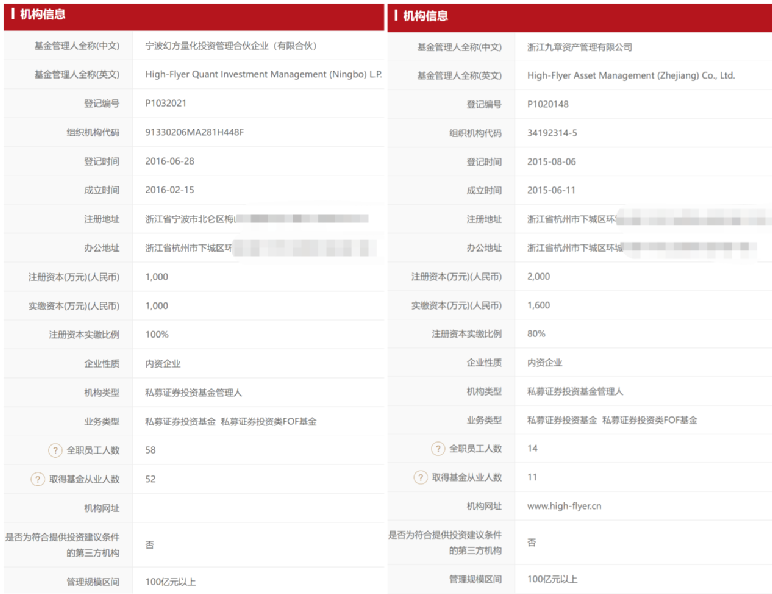The width and height of the screenshot is (772, 594).
Task: Select the name 宁波幻方量化投资管理合伙企业
Action: 207,46
